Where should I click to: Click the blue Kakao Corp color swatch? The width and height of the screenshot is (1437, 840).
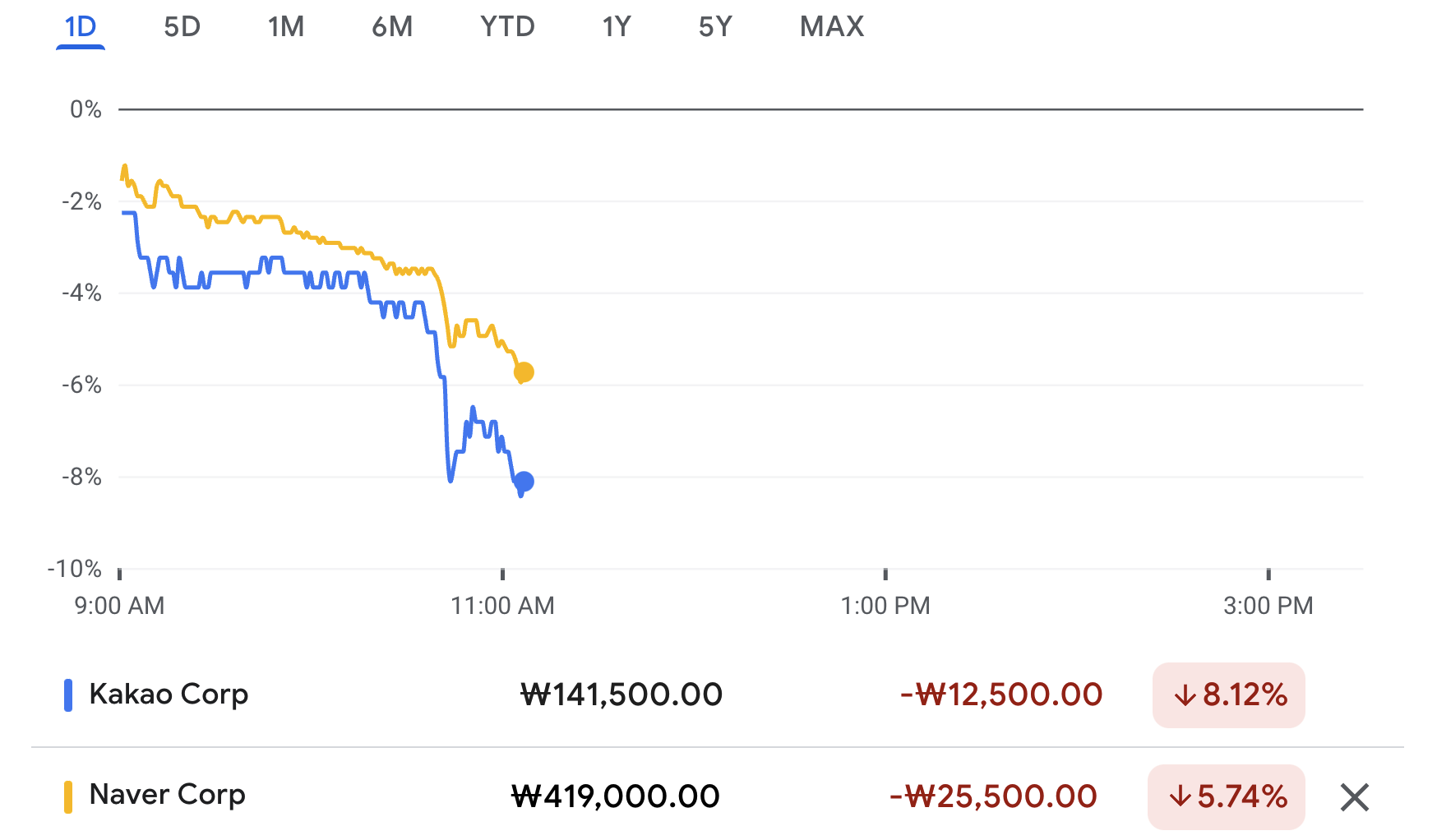[68, 695]
